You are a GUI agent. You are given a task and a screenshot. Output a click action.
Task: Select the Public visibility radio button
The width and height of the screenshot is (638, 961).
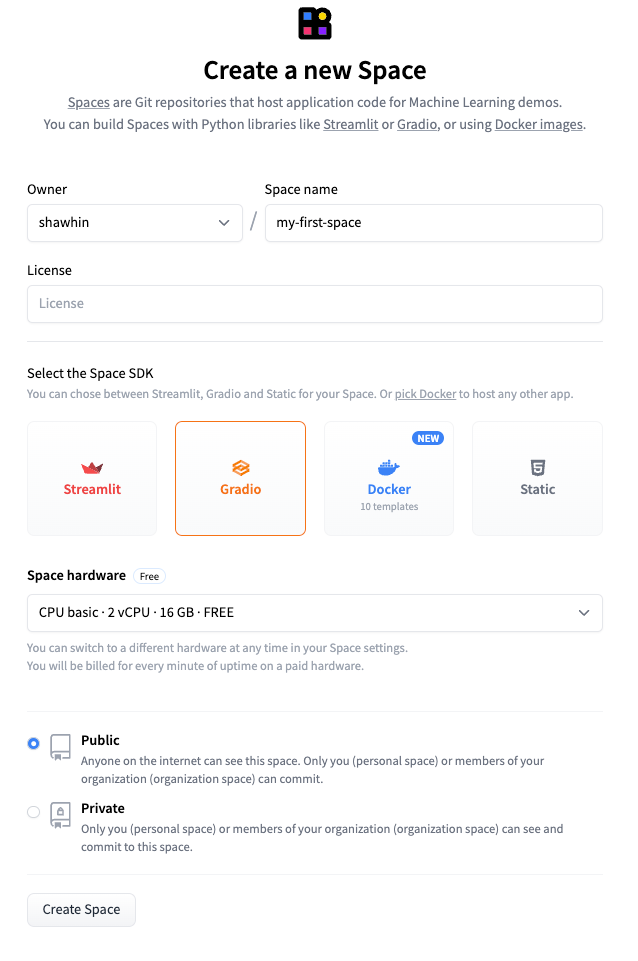coord(34,743)
